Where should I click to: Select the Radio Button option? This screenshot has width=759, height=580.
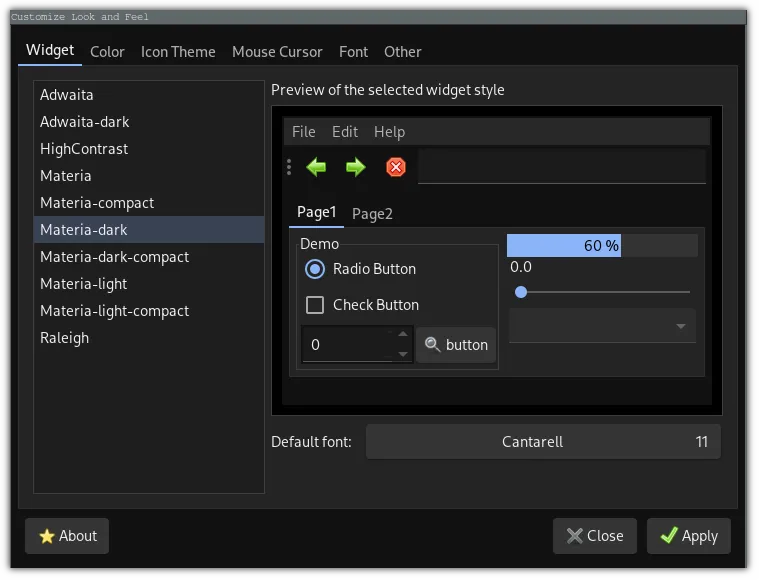(x=315, y=269)
